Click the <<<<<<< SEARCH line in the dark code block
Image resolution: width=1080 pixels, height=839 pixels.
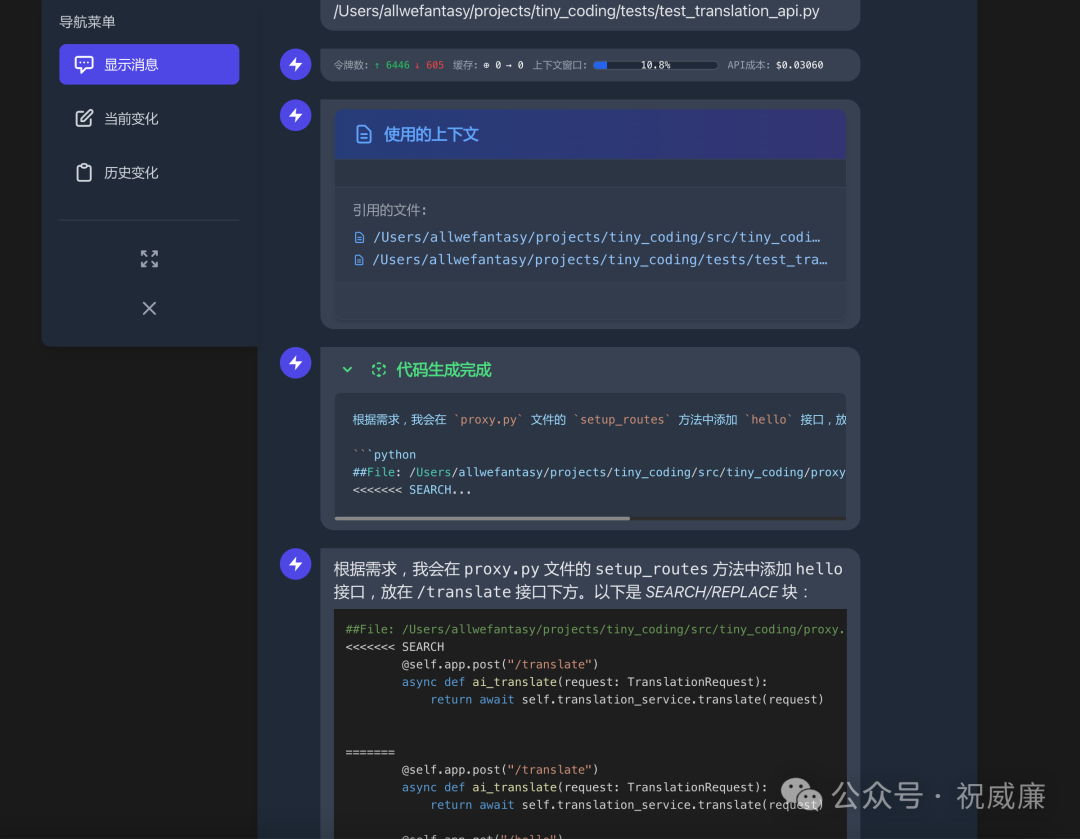[395, 647]
